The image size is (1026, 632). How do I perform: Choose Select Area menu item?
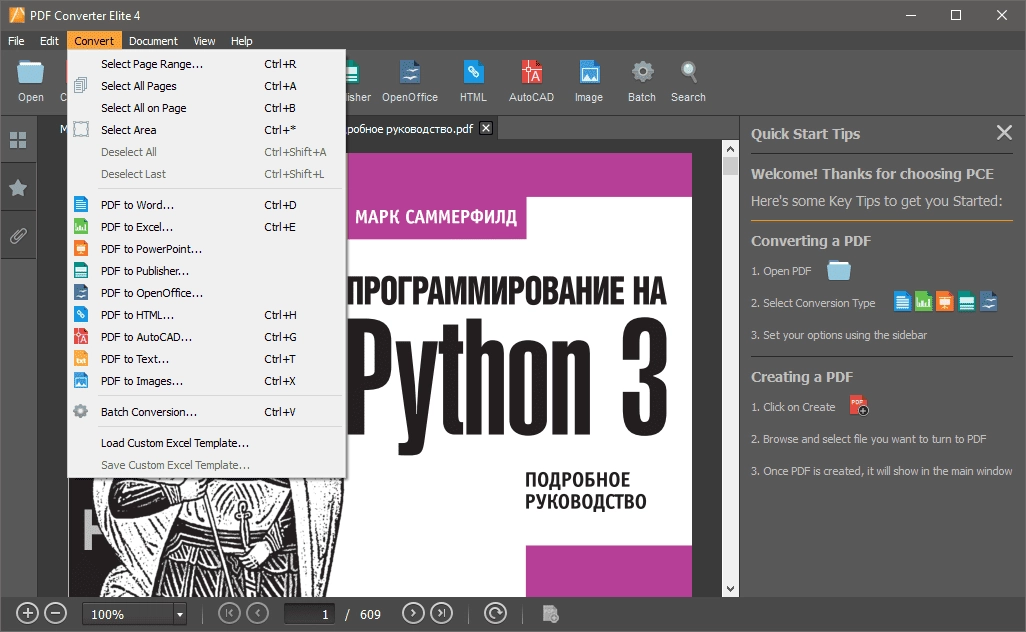coord(206,130)
